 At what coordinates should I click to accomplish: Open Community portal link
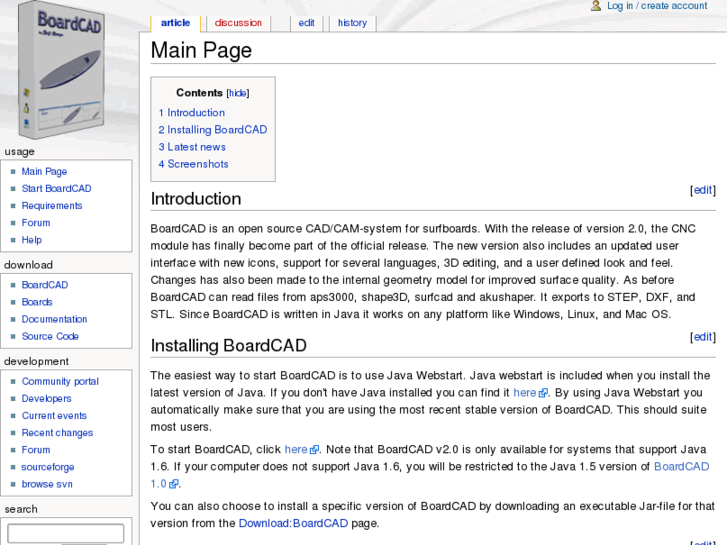(x=60, y=382)
